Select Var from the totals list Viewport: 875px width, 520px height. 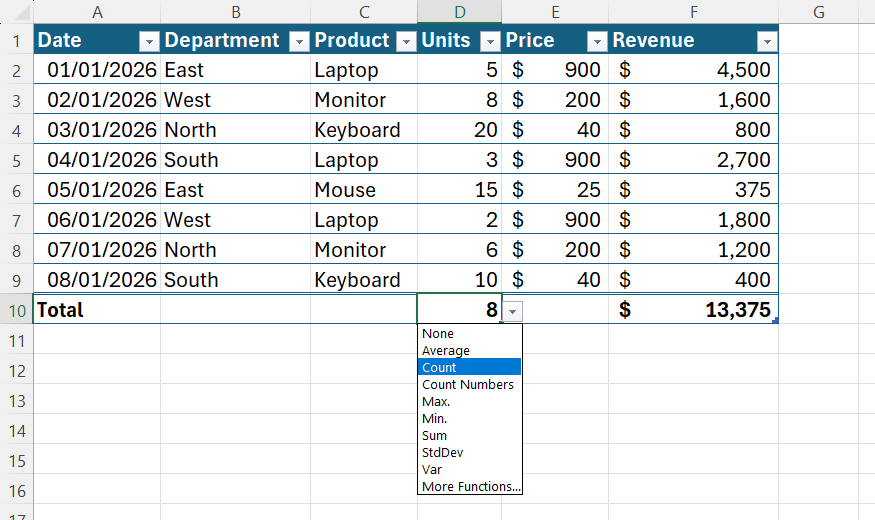[469, 469]
